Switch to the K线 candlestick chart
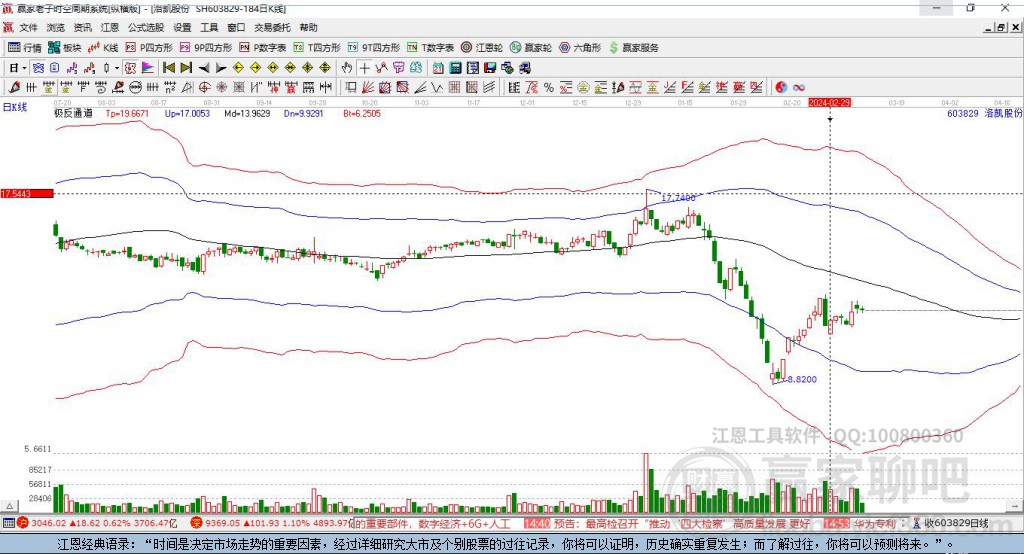The height and width of the screenshot is (554, 1024). 103,48
